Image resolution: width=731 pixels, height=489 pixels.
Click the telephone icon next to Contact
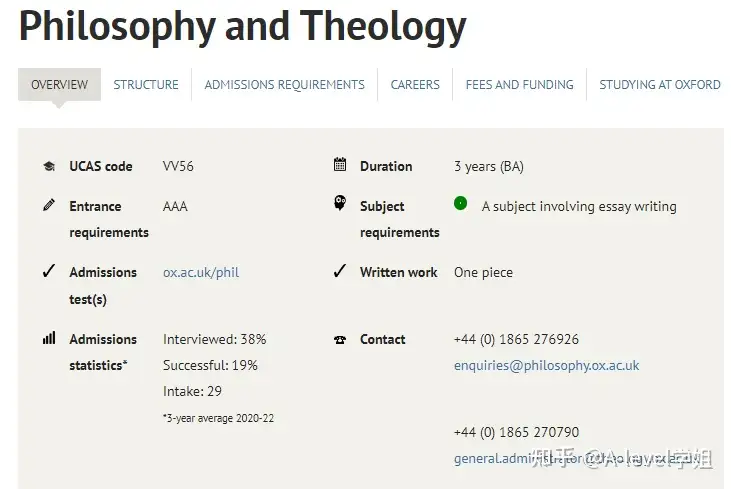click(340, 339)
